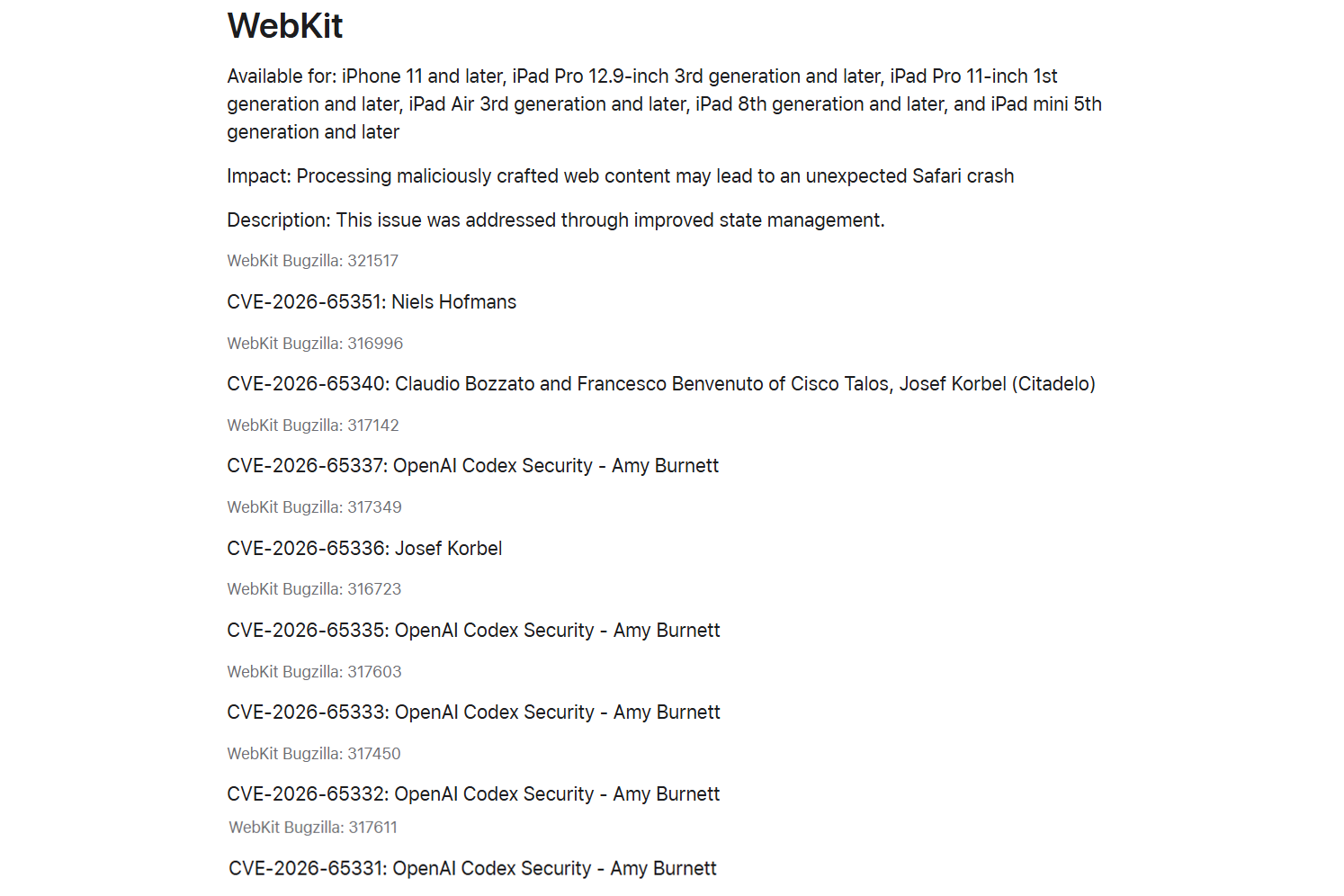Click the WebKit Bugzilla: 317603 text
Image resolution: width=1344 pixels, height=896 pixels.
coord(314,672)
